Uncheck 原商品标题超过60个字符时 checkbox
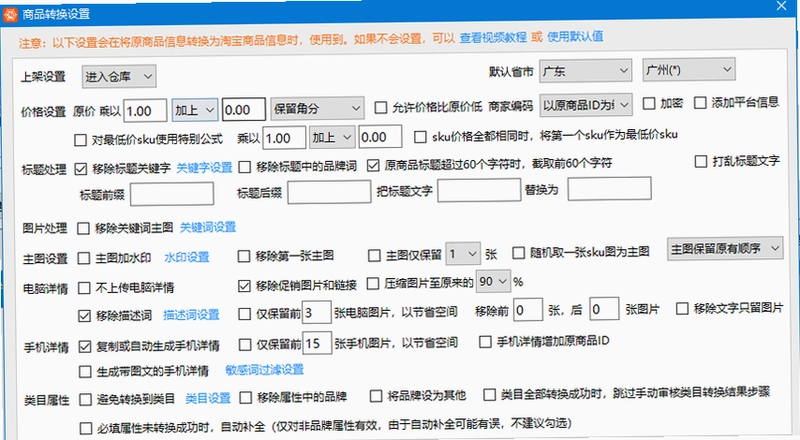The height and width of the screenshot is (440, 800). pyautogui.click(x=373, y=165)
